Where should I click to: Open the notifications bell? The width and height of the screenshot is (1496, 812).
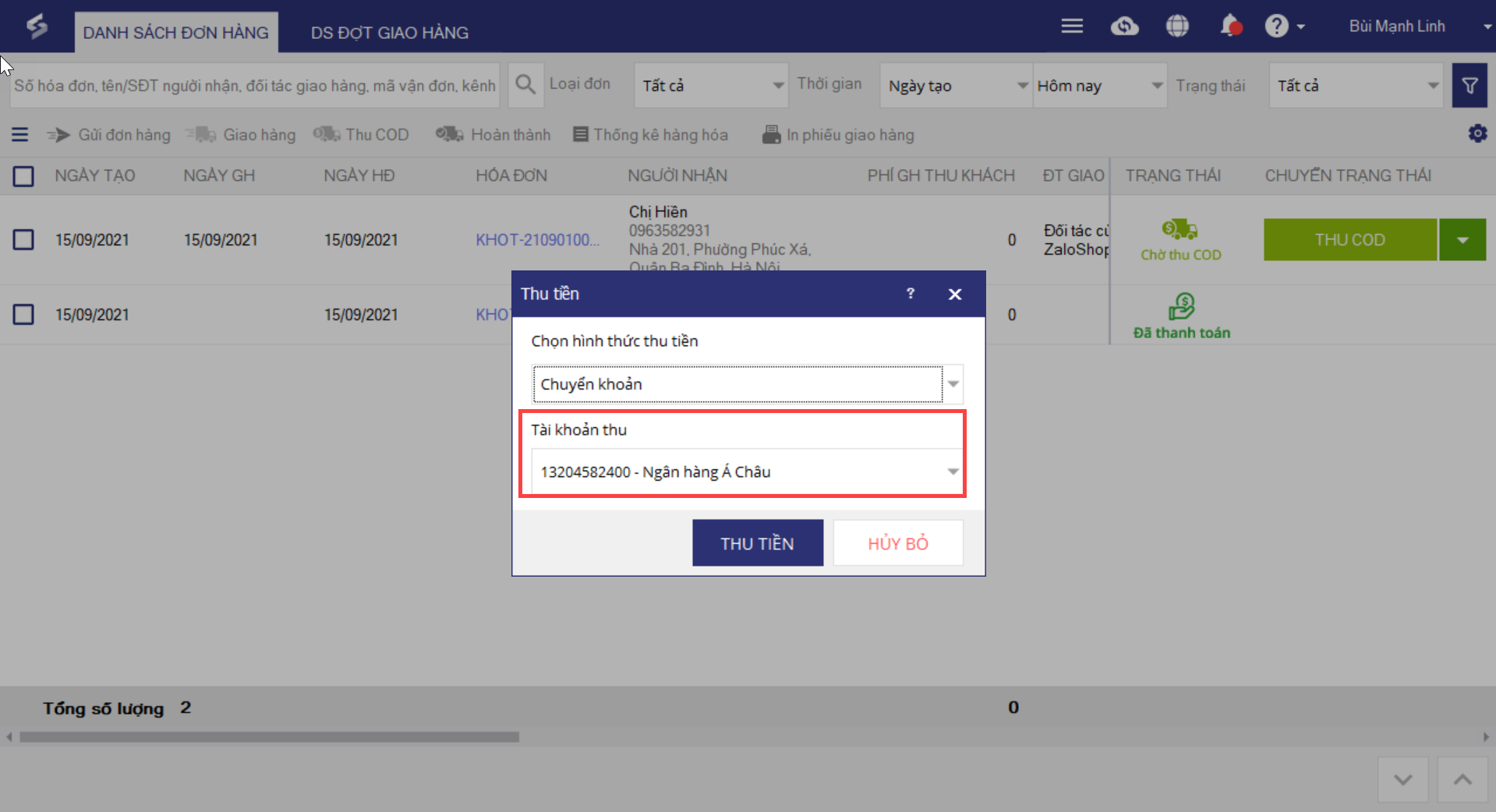pyautogui.click(x=1230, y=26)
